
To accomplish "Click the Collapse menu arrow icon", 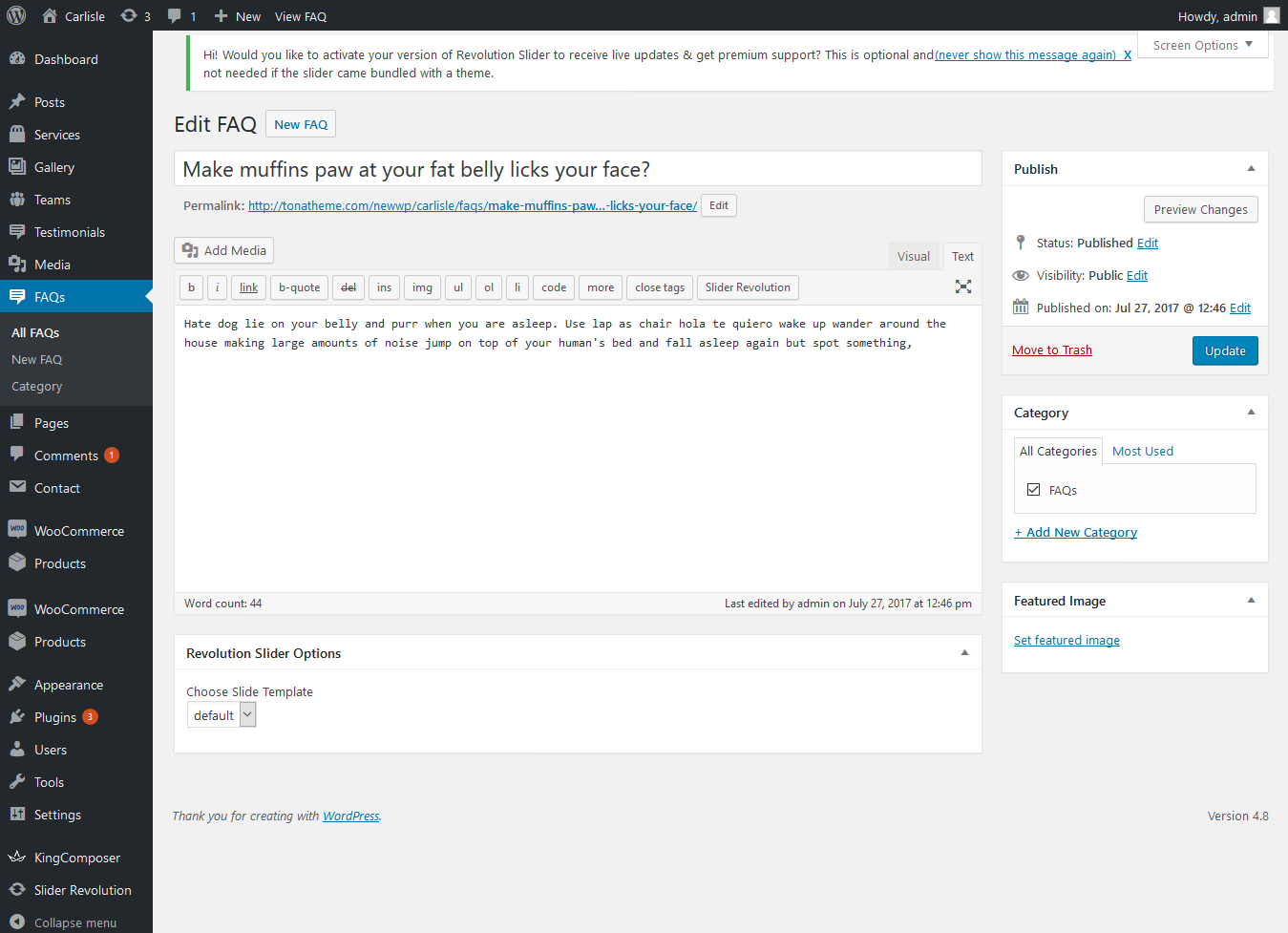I will coord(17,922).
